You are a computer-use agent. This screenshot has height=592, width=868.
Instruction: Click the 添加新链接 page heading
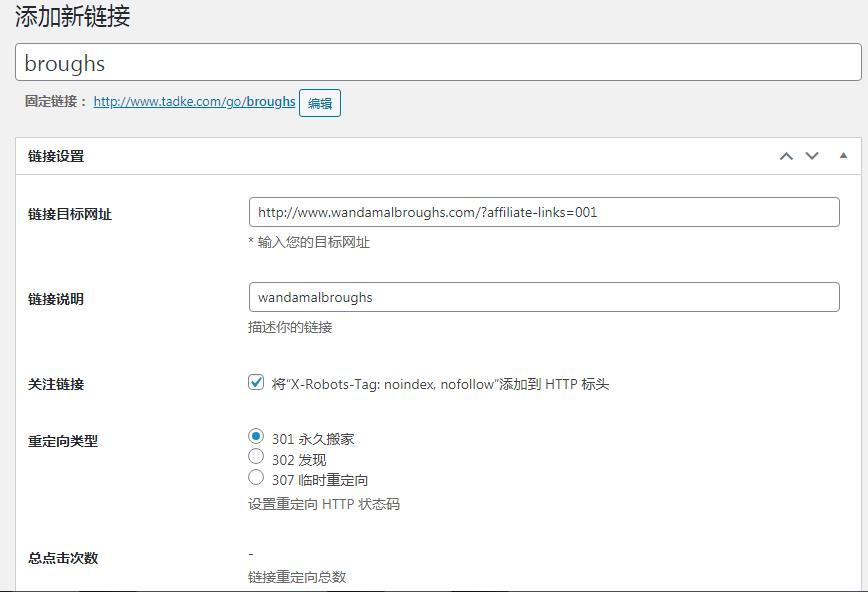pos(72,17)
